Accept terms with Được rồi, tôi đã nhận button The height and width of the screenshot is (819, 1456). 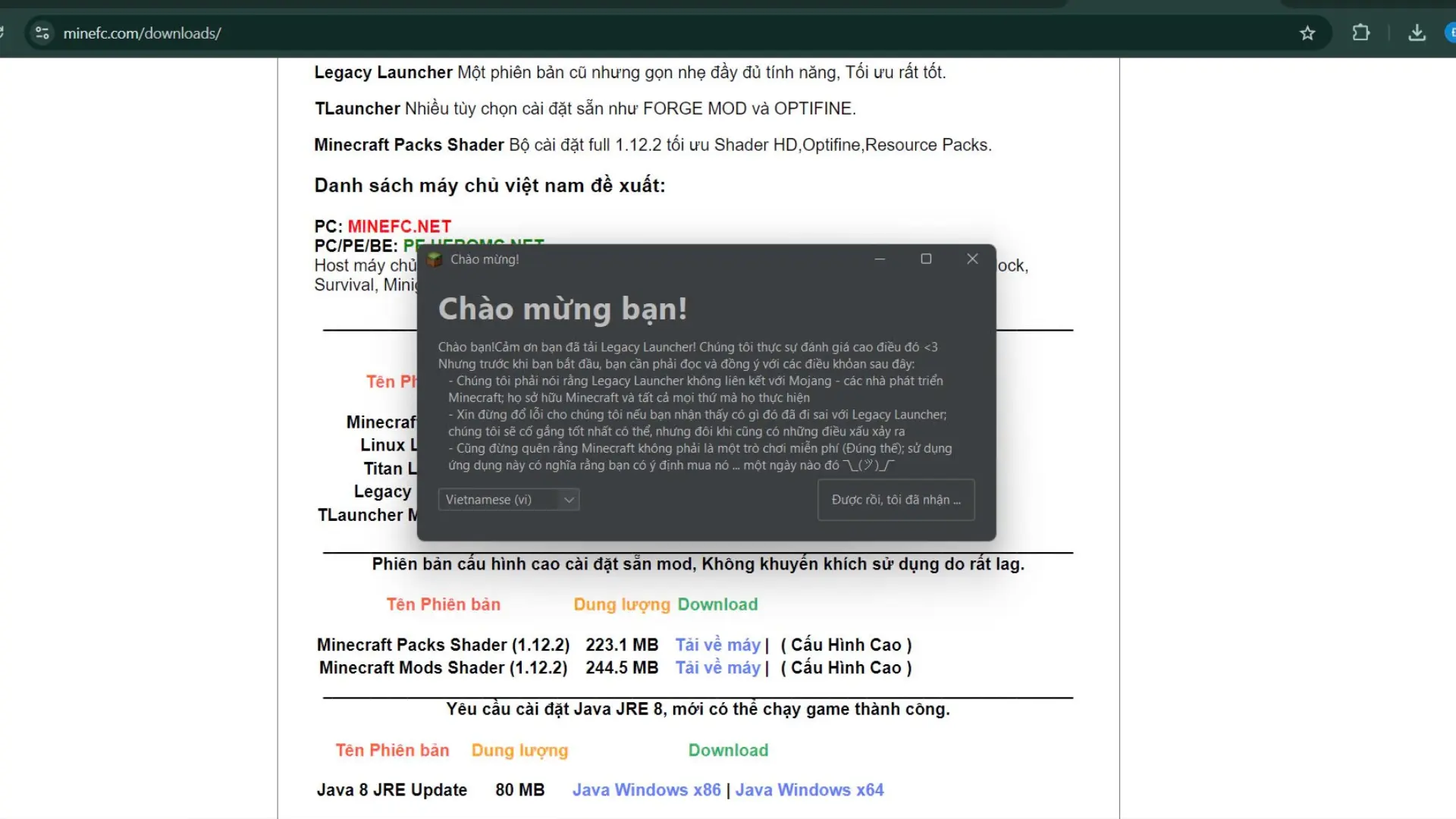coord(896,500)
